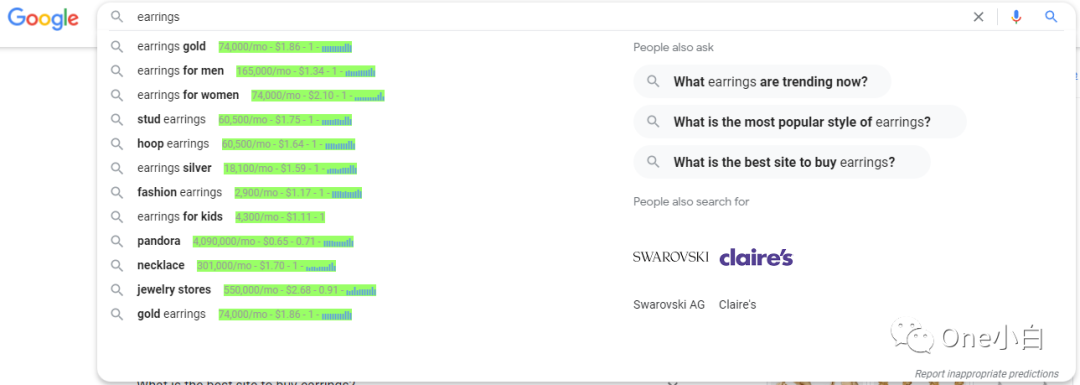Select 'earrings for women' suggestion
The image size is (1080, 385).
tap(188, 95)
